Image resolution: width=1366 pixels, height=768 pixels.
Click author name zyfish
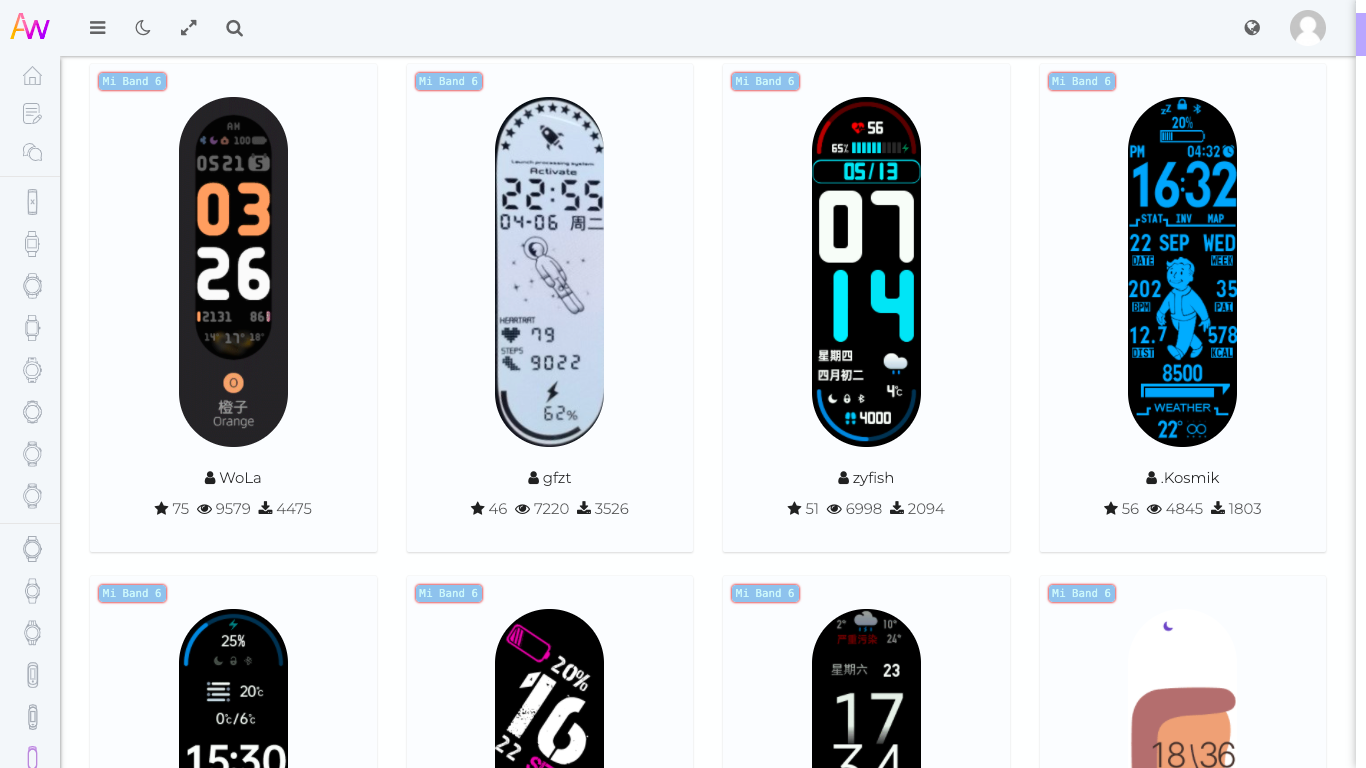pyautogui.click(x=873, y=478)
